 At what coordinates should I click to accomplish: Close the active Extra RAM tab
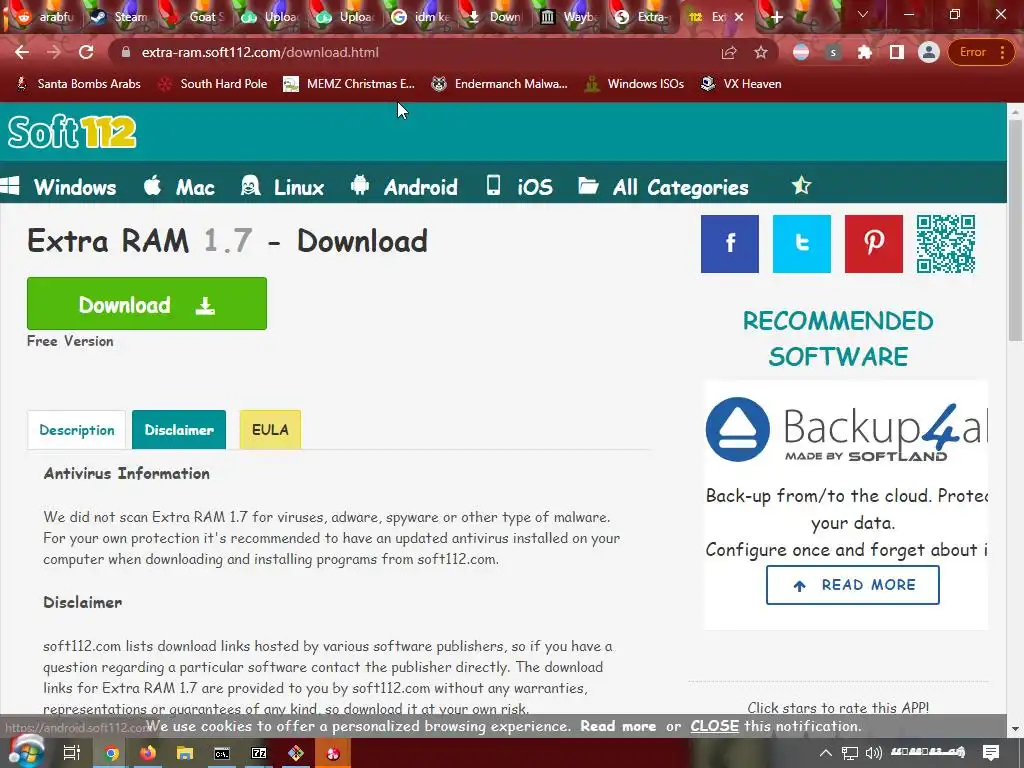coord(739,17)
